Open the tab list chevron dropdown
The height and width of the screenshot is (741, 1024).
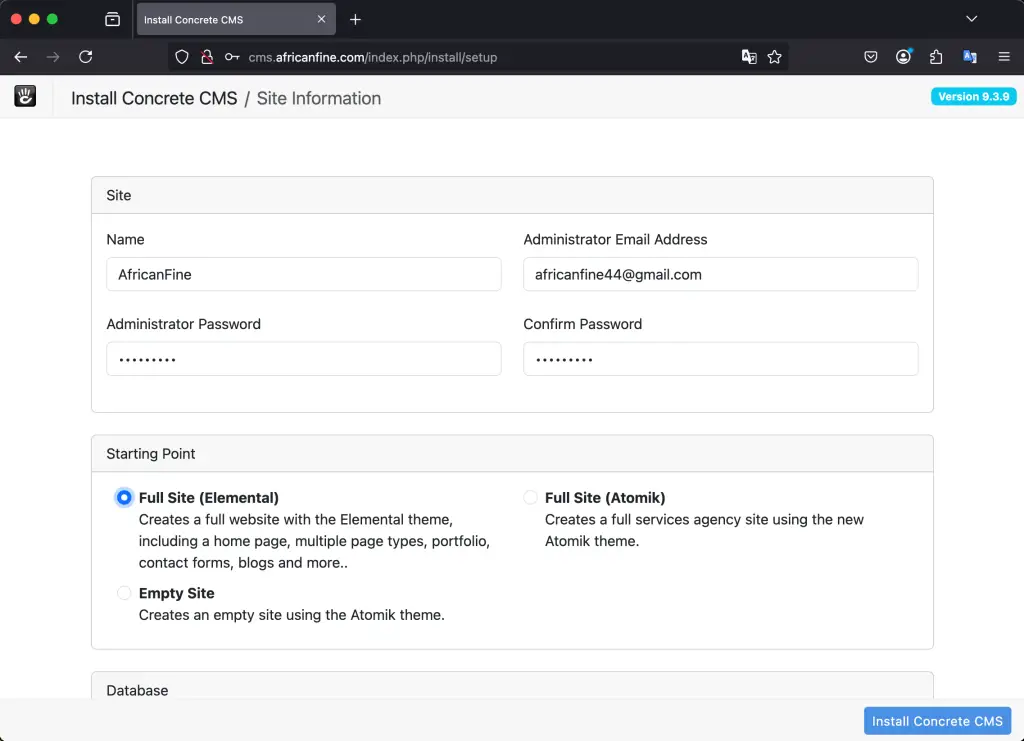971,18
